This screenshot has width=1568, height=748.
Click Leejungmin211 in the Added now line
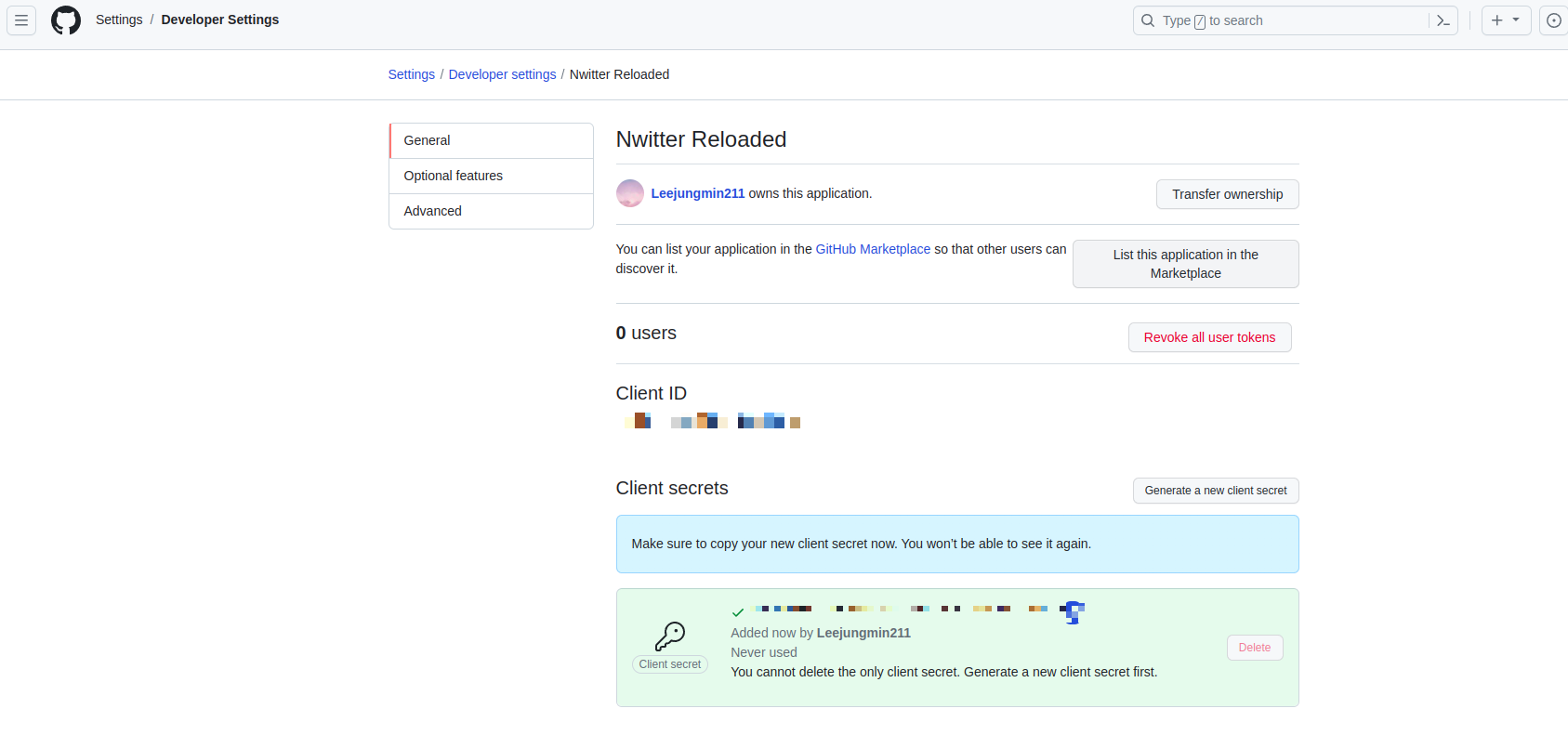[863, 633]
